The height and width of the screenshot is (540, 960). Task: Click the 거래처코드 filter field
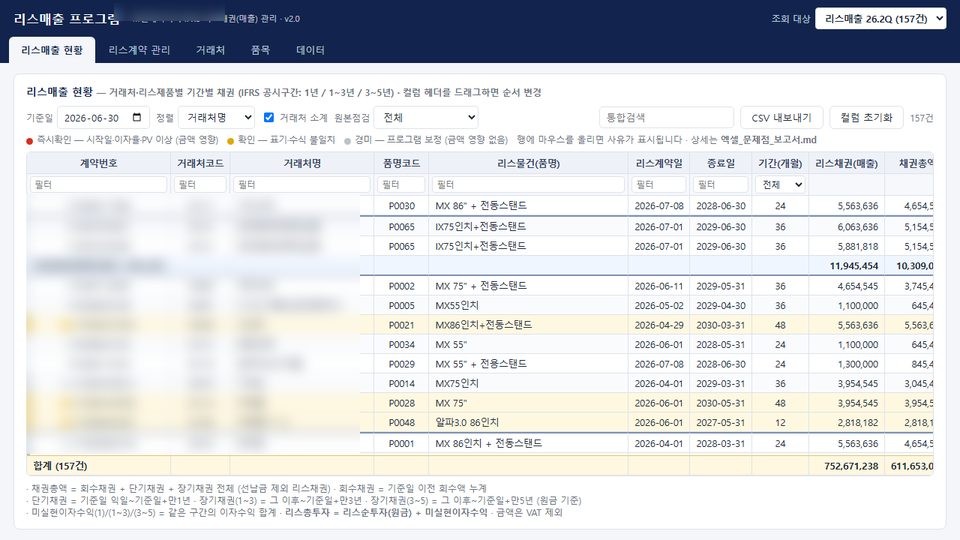[x=200, y=184]
